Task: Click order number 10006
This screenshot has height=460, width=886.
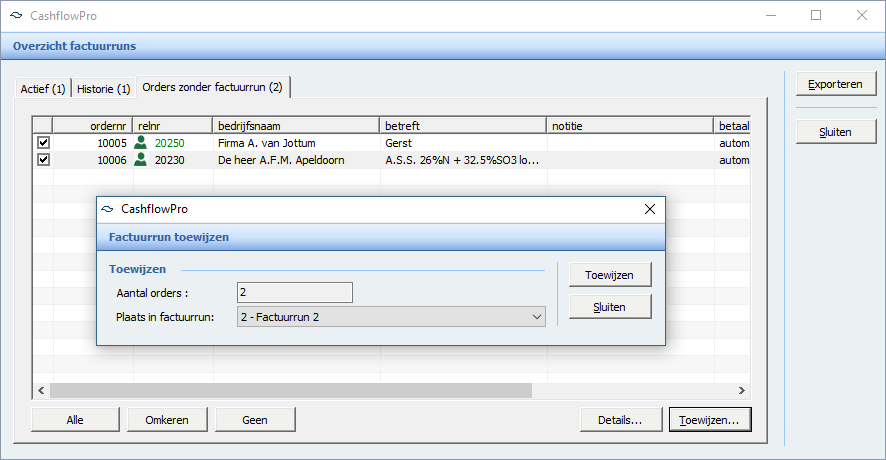Action: 112,160
